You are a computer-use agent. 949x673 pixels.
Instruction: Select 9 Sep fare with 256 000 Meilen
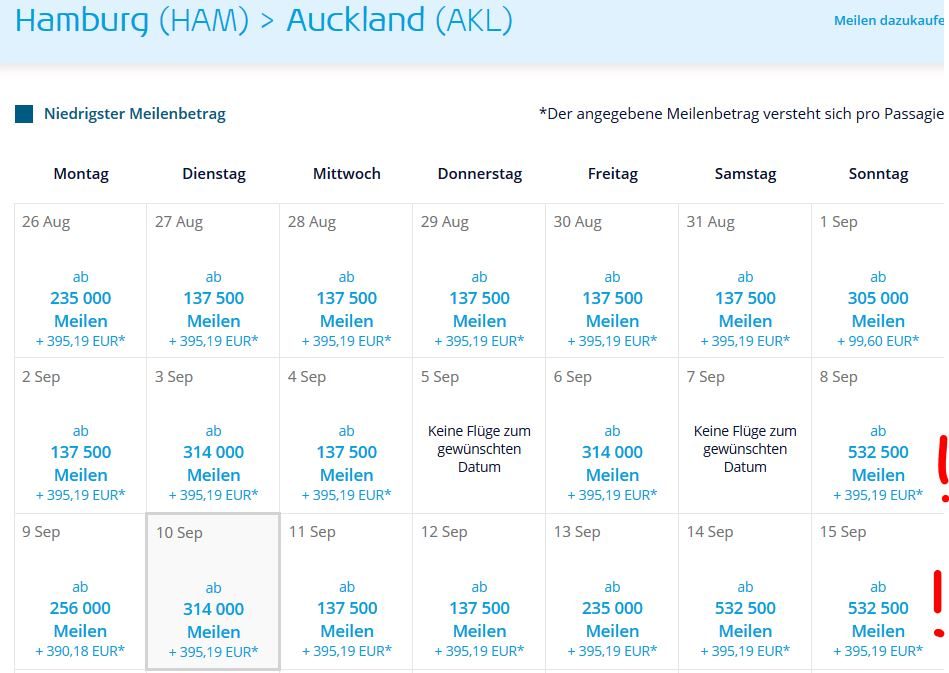[80, 591]
